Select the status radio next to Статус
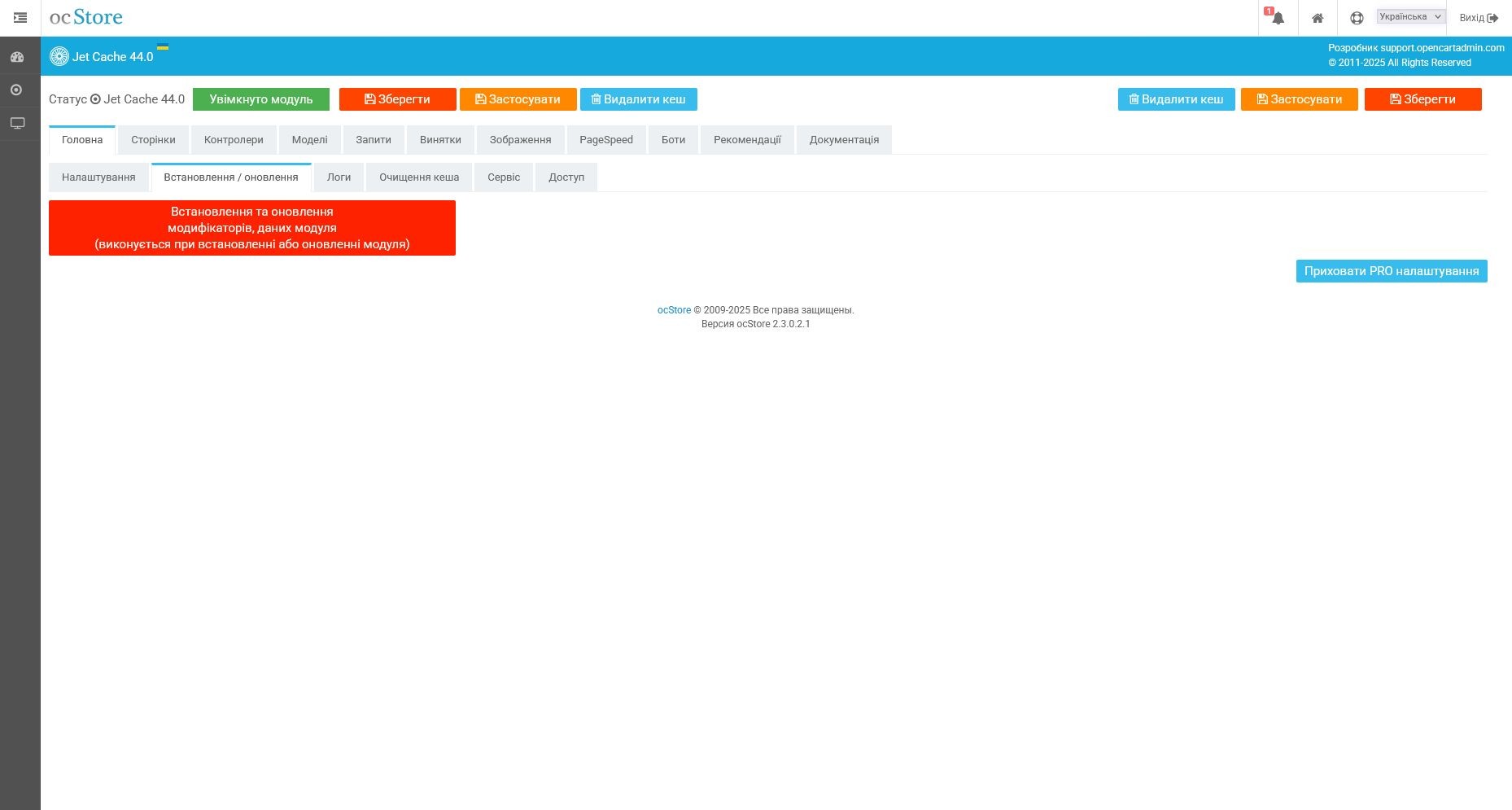The width and height of the screenshot is (1512, 810). [95, 99]
